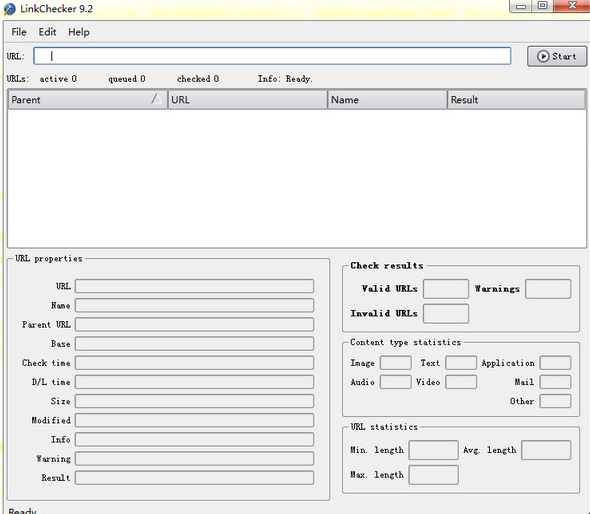Click URL field in URL properties
Image resolution: width=590 pixels, height=514 pixels.
pyautogui.click(x=194, y=286)
